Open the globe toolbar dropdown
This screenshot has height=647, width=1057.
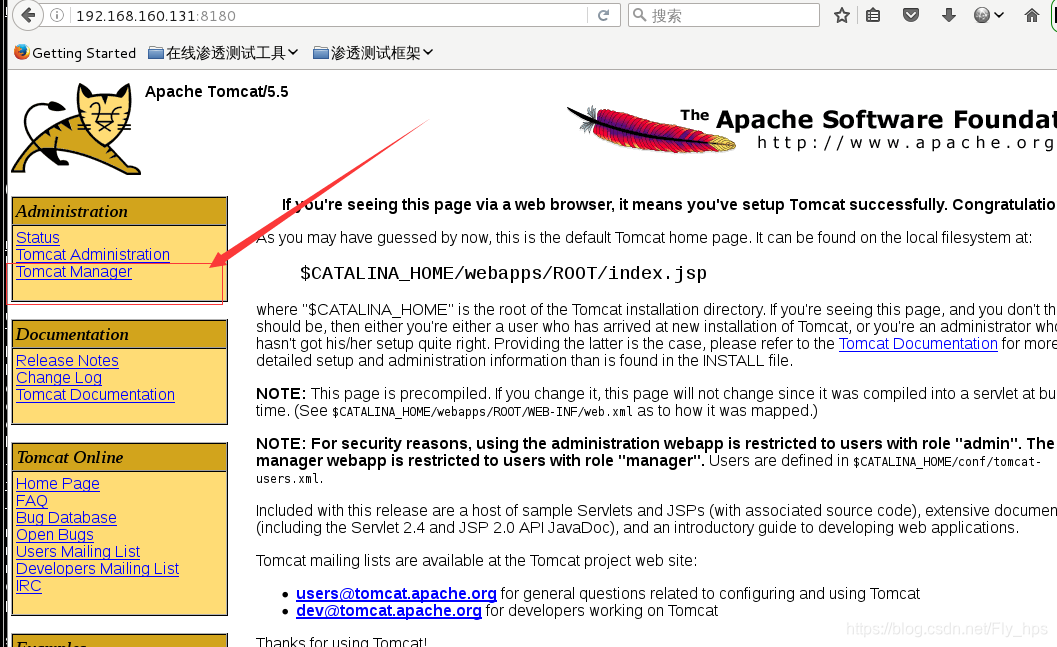(989, 15)
